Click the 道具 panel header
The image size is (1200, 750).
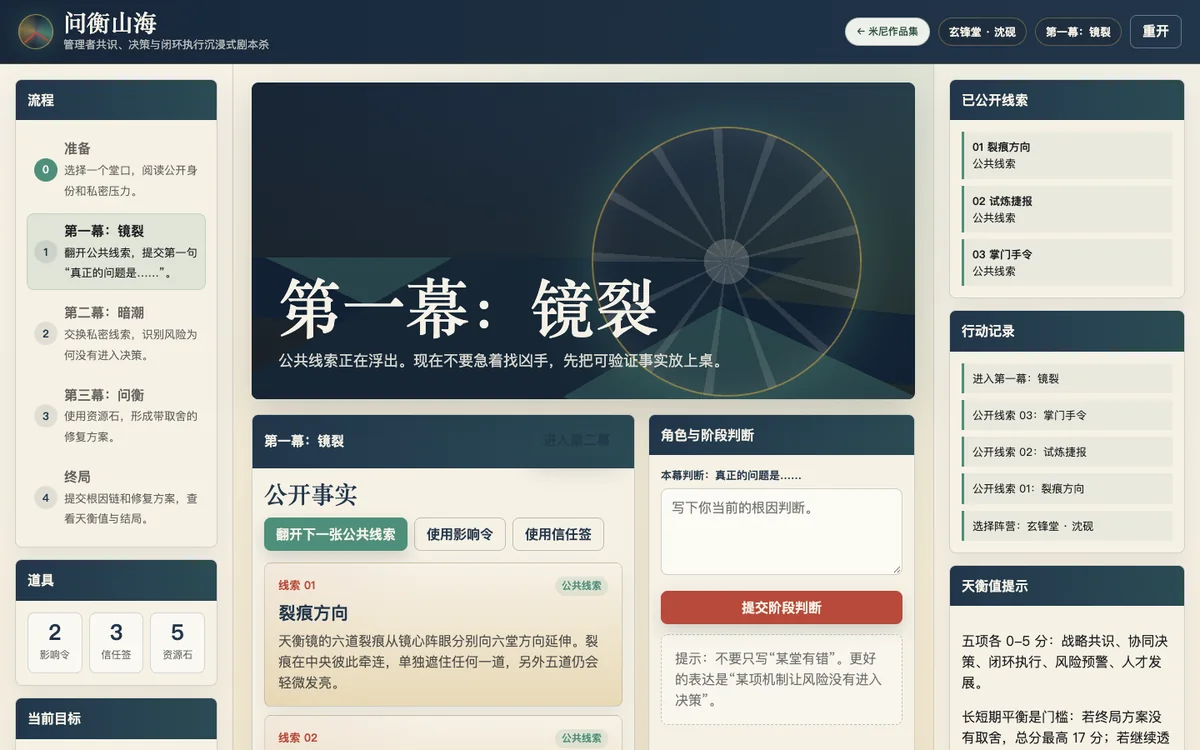[116, 580]
